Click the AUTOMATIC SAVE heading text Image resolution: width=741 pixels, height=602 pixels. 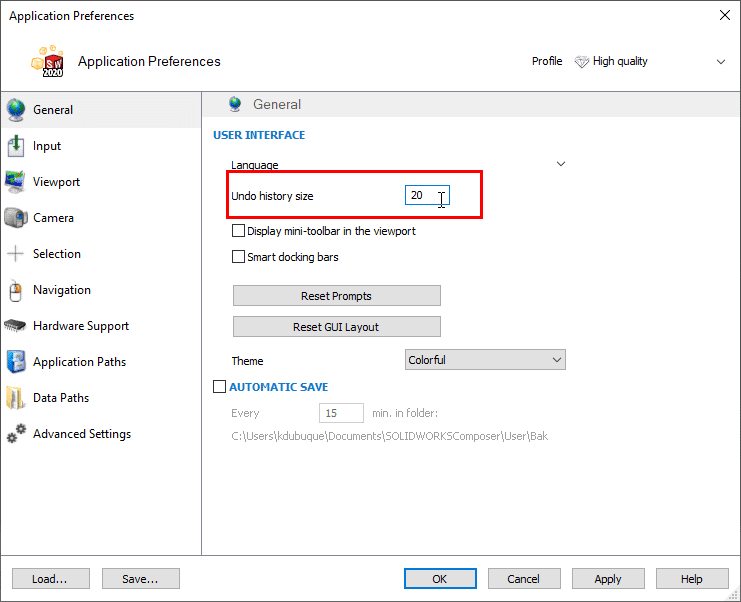279,387
